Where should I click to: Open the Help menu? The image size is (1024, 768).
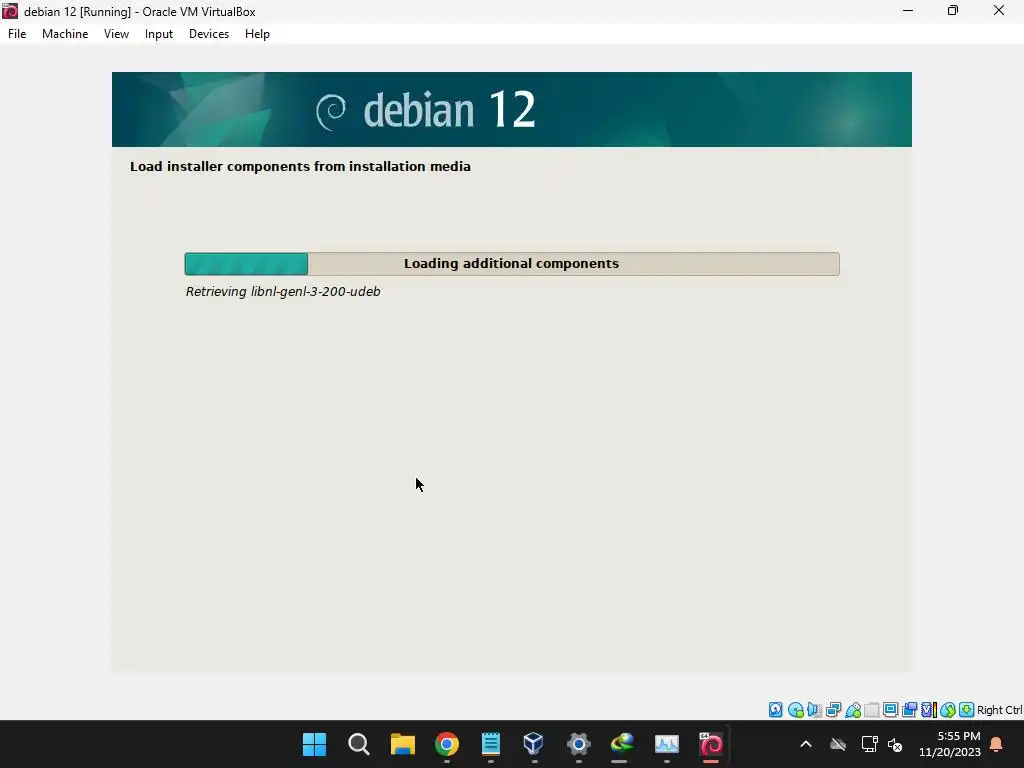click(257, 34)
